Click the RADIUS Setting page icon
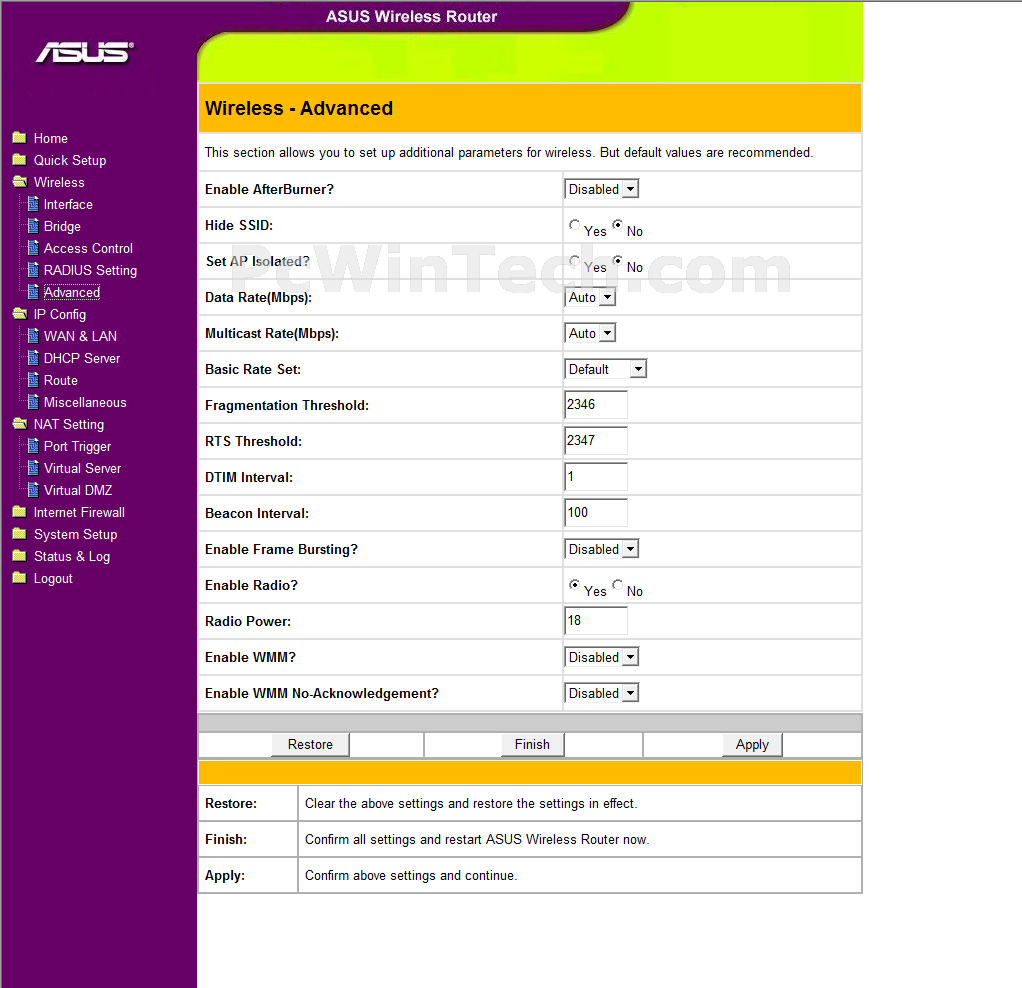This screenshot has width=1022, height=988. [33, 270]
